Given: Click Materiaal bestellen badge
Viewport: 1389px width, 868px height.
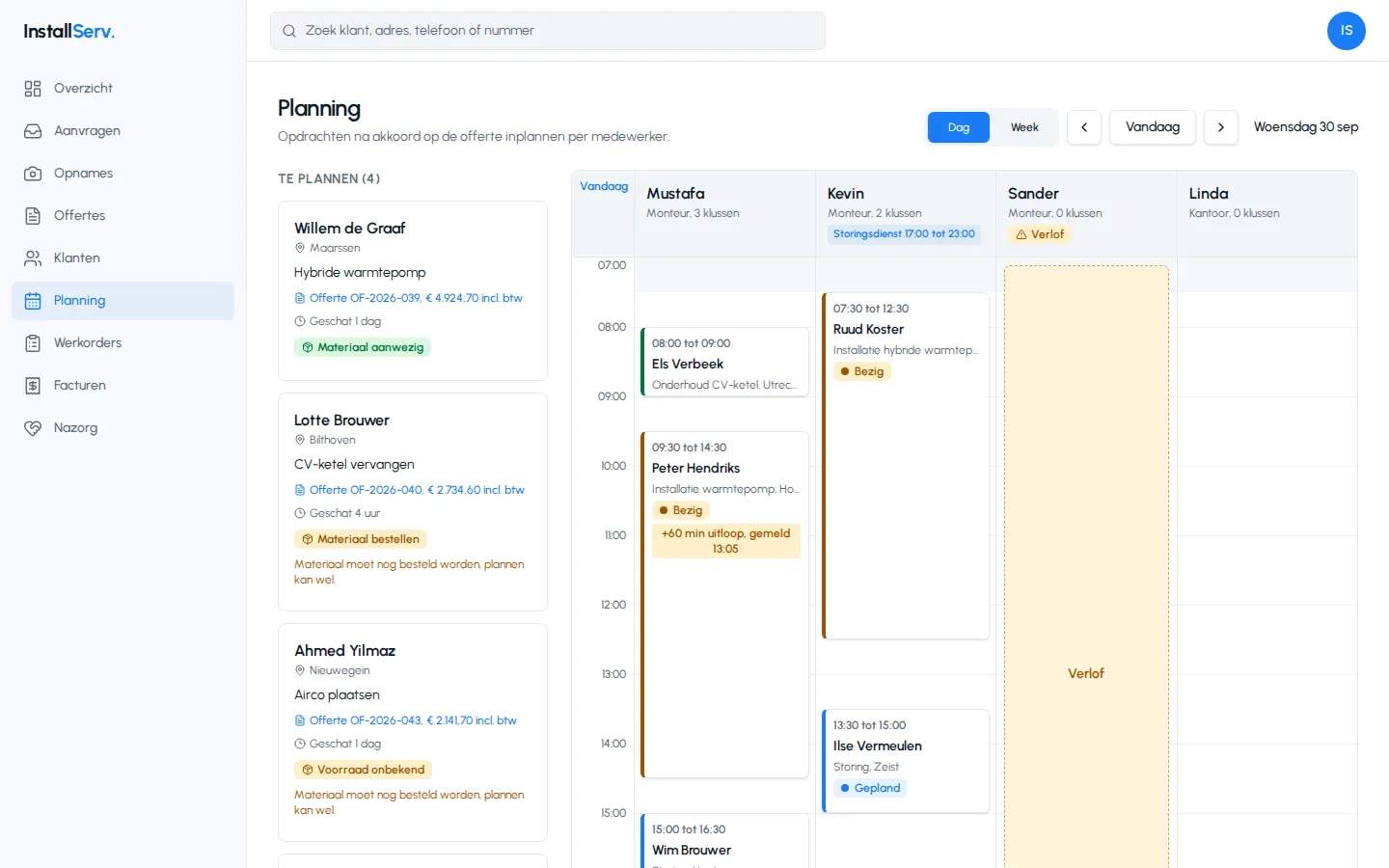Looking at the screenshot, I should pyautogui.click(x=361, y=539).
